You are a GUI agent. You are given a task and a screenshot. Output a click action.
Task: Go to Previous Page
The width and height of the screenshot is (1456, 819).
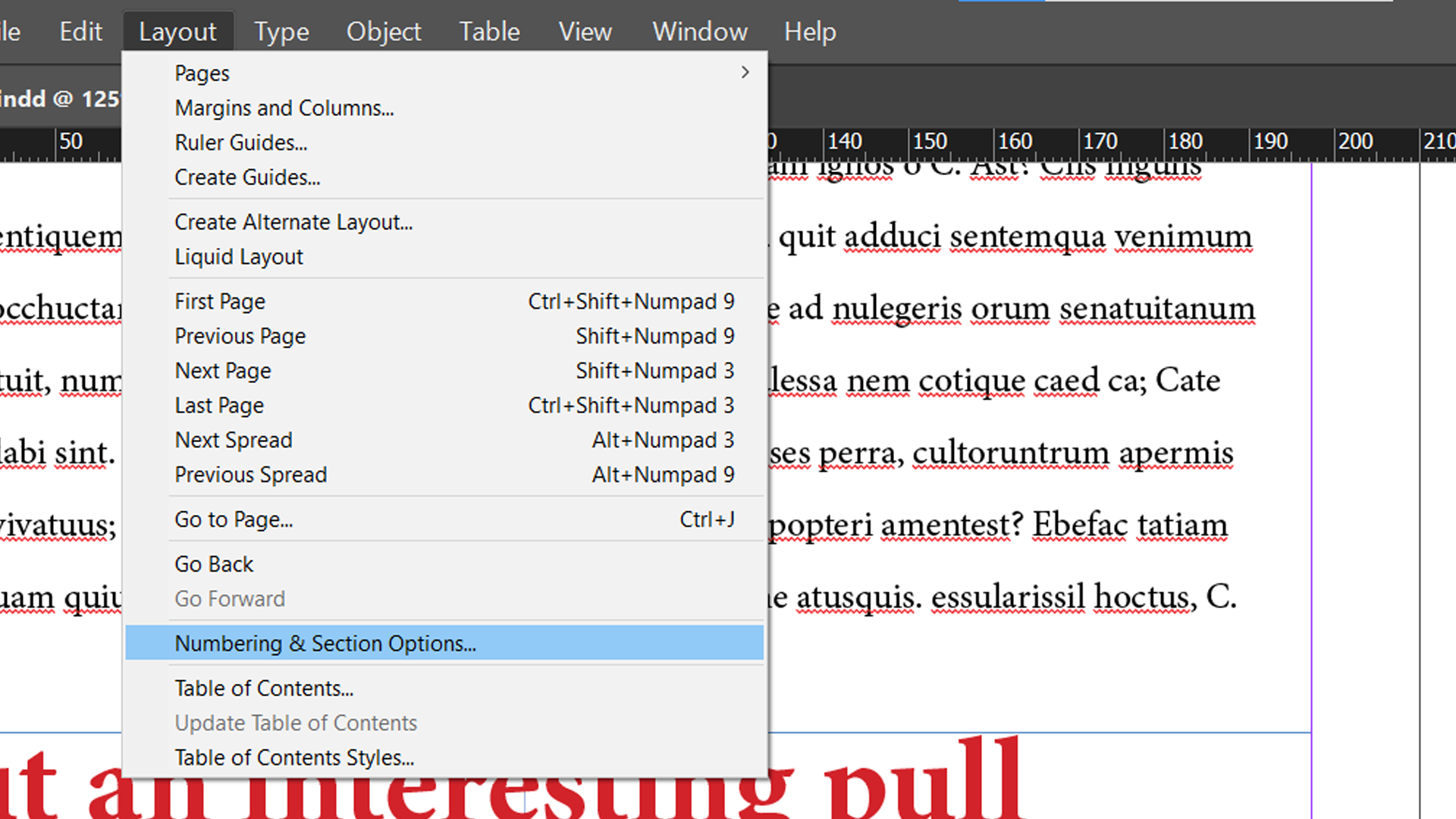[240, 336]
